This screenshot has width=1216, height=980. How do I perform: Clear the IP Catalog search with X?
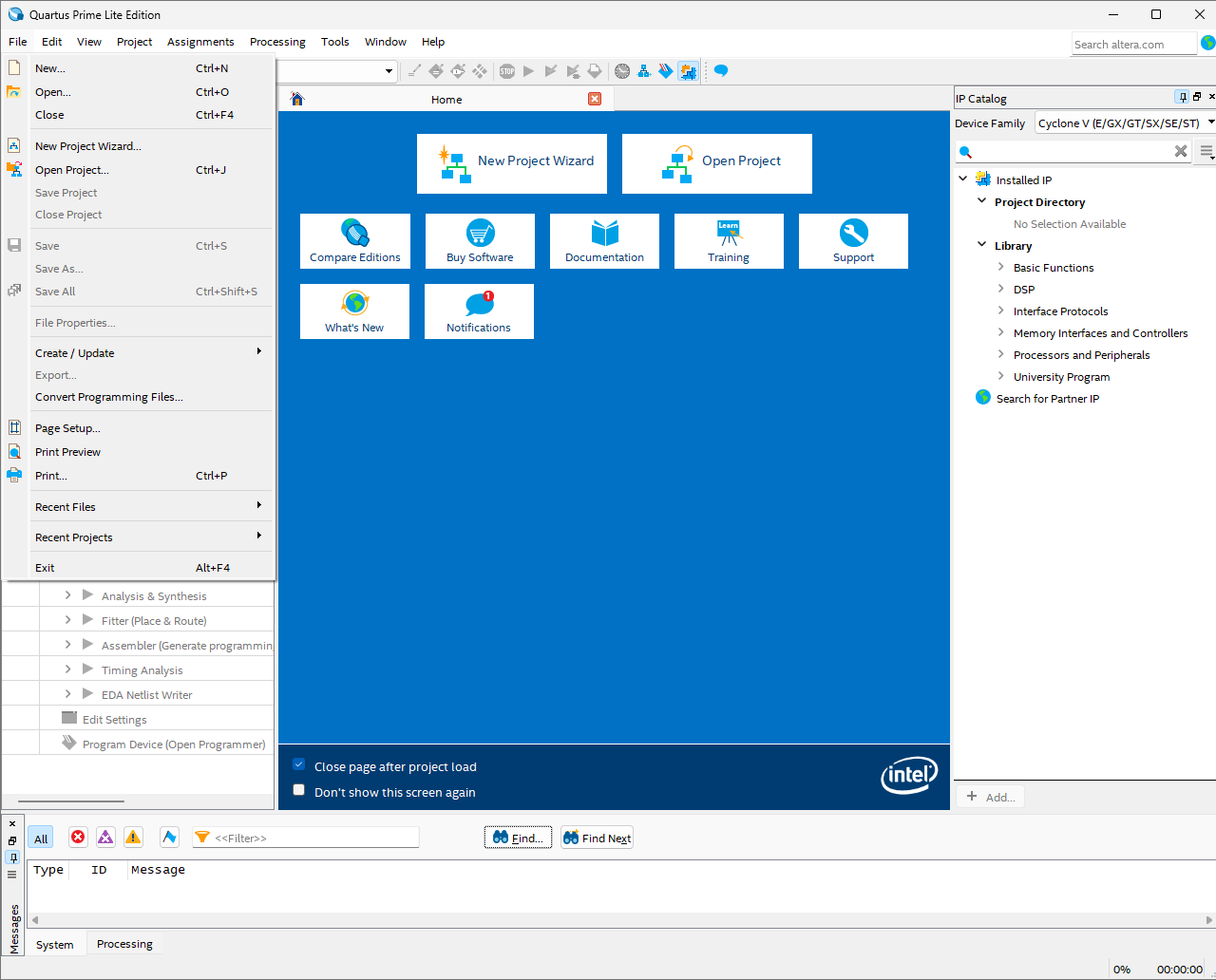(x=1181, y=151)
